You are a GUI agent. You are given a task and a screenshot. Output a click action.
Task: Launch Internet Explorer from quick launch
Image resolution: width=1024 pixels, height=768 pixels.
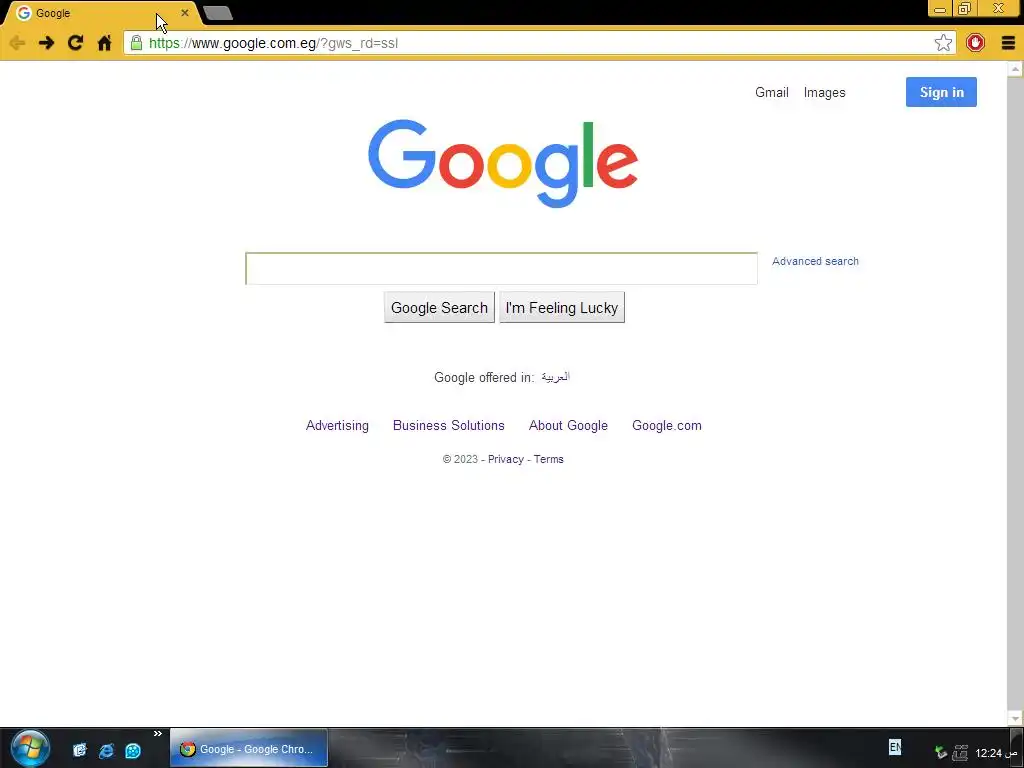106,750
